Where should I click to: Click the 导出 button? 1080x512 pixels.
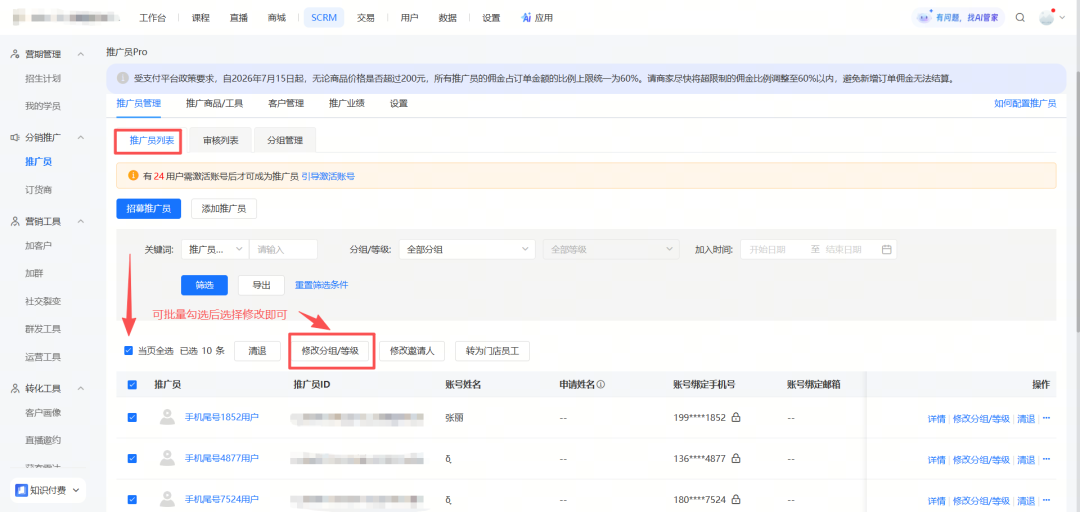(261, 285)
